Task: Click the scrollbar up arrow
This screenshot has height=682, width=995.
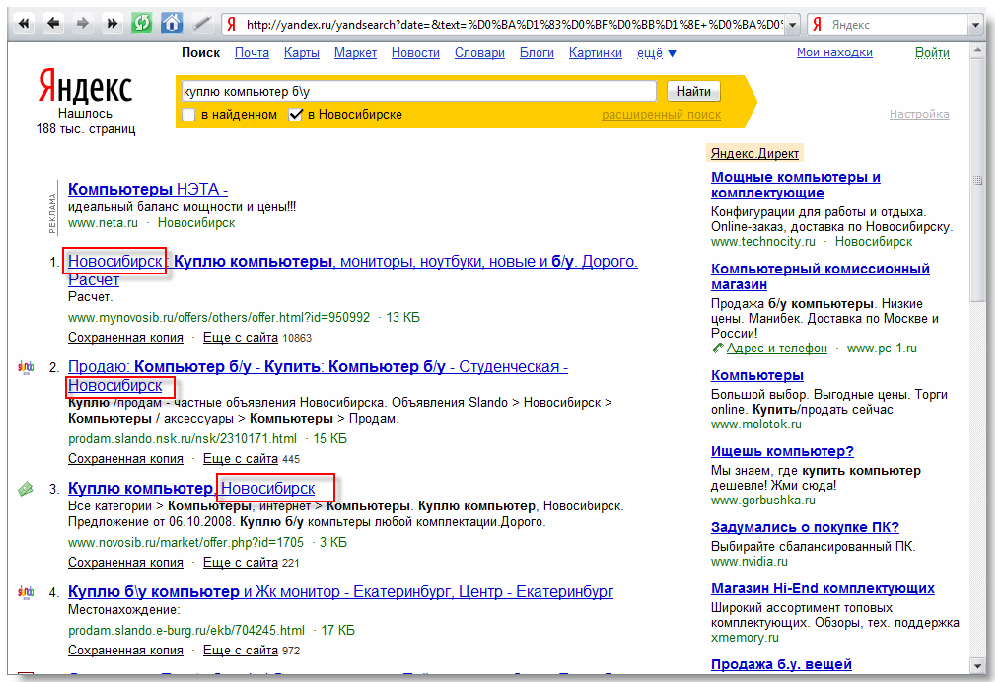Action: (x=977, y=51)
